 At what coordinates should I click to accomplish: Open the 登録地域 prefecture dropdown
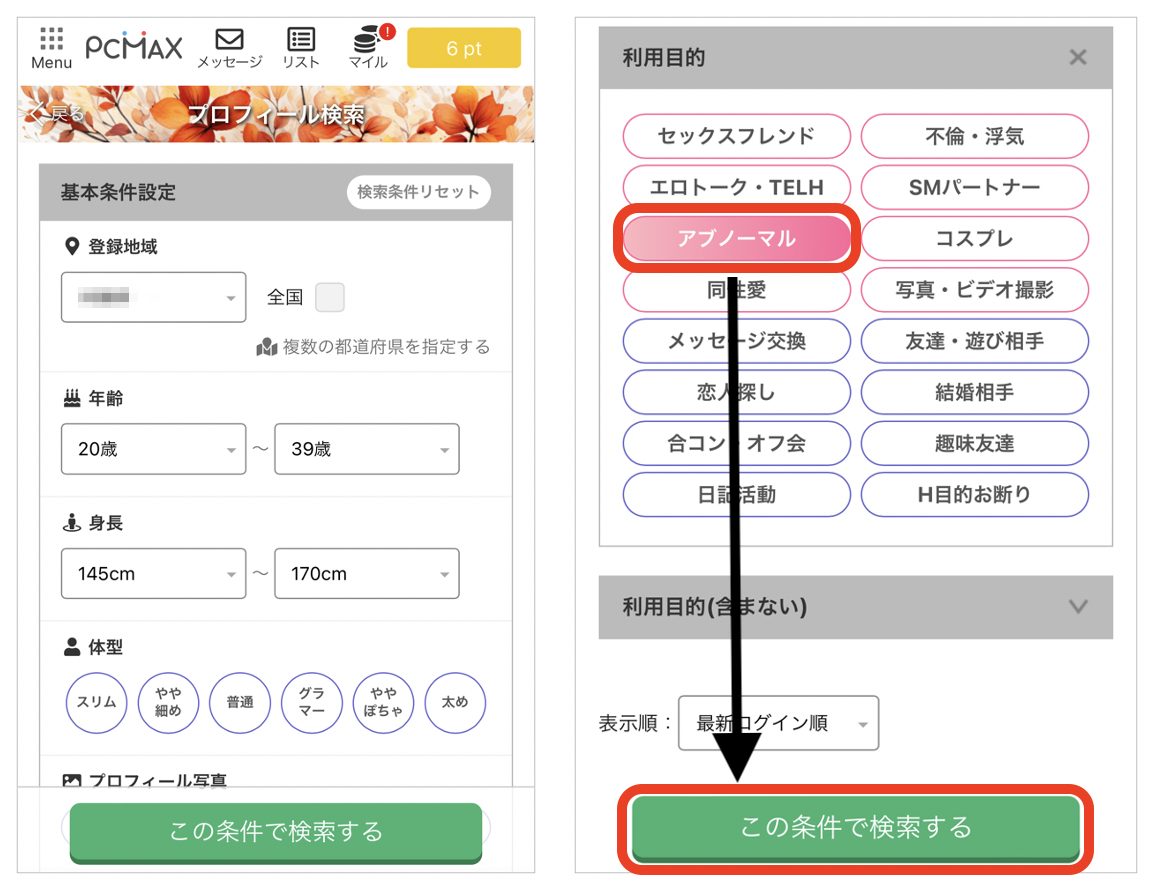click(153, 297)
